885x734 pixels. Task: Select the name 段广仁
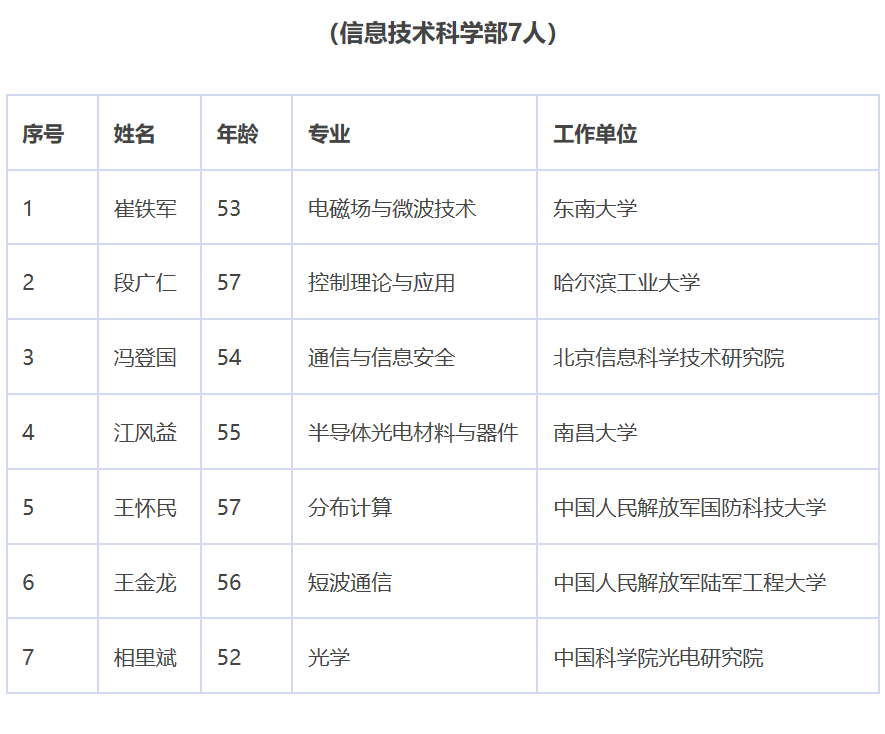[145, 283]
